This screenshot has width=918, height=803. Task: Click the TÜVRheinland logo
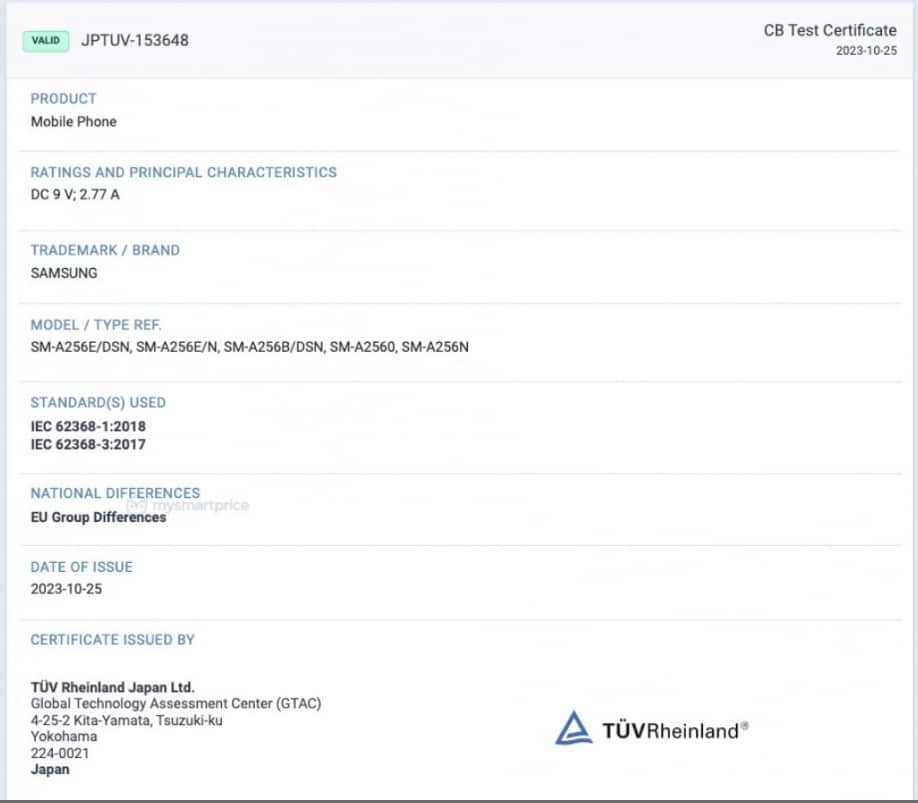pos(652,729)
